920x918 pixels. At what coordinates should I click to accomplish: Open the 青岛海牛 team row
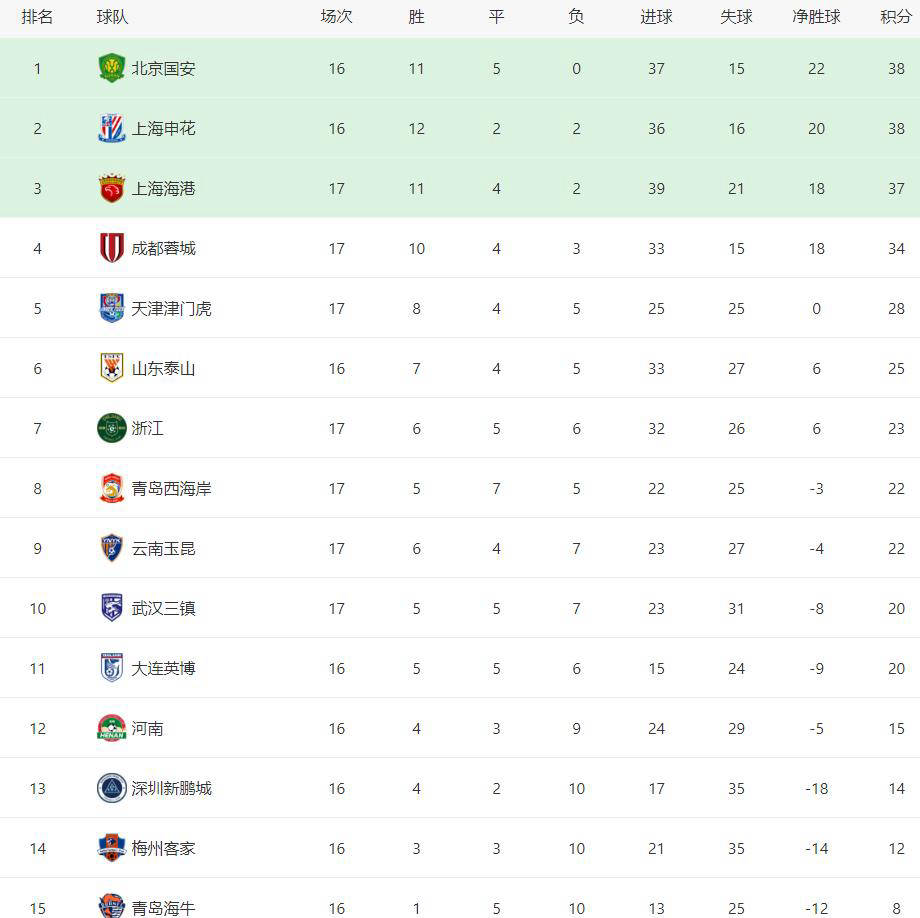460,900
